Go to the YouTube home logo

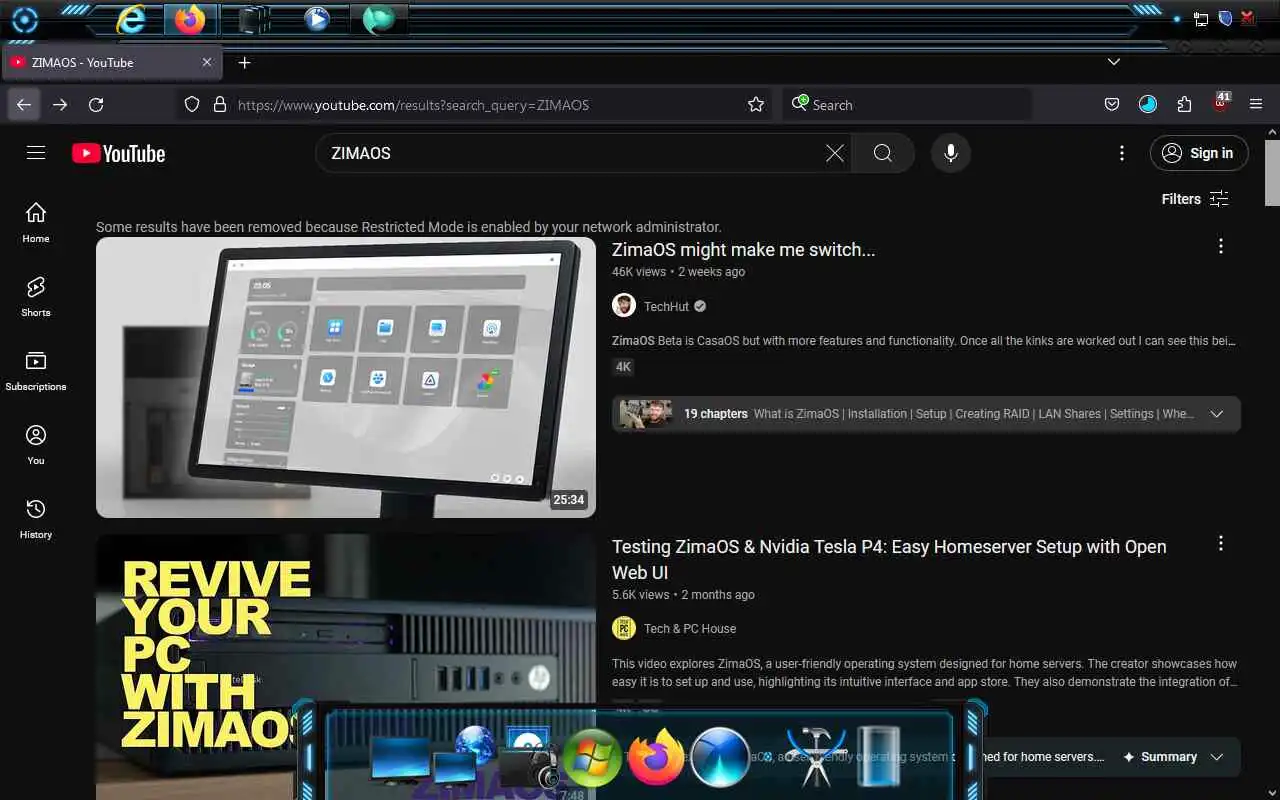point(118,153)
